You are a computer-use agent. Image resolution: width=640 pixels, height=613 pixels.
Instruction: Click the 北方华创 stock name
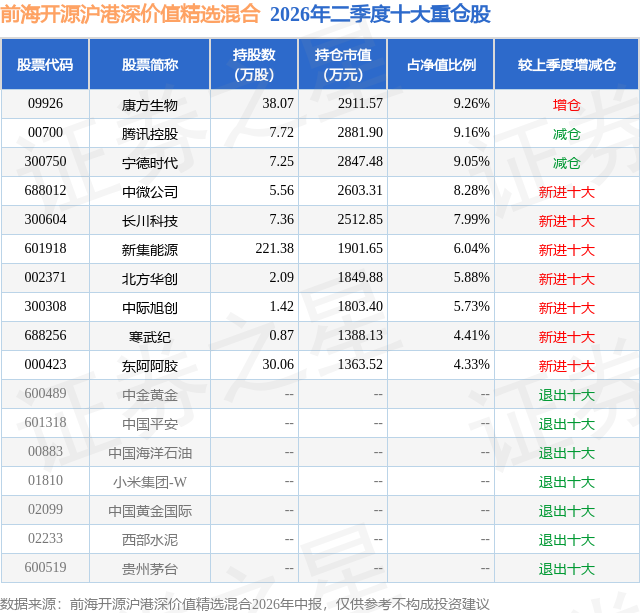tap(150, 279)
